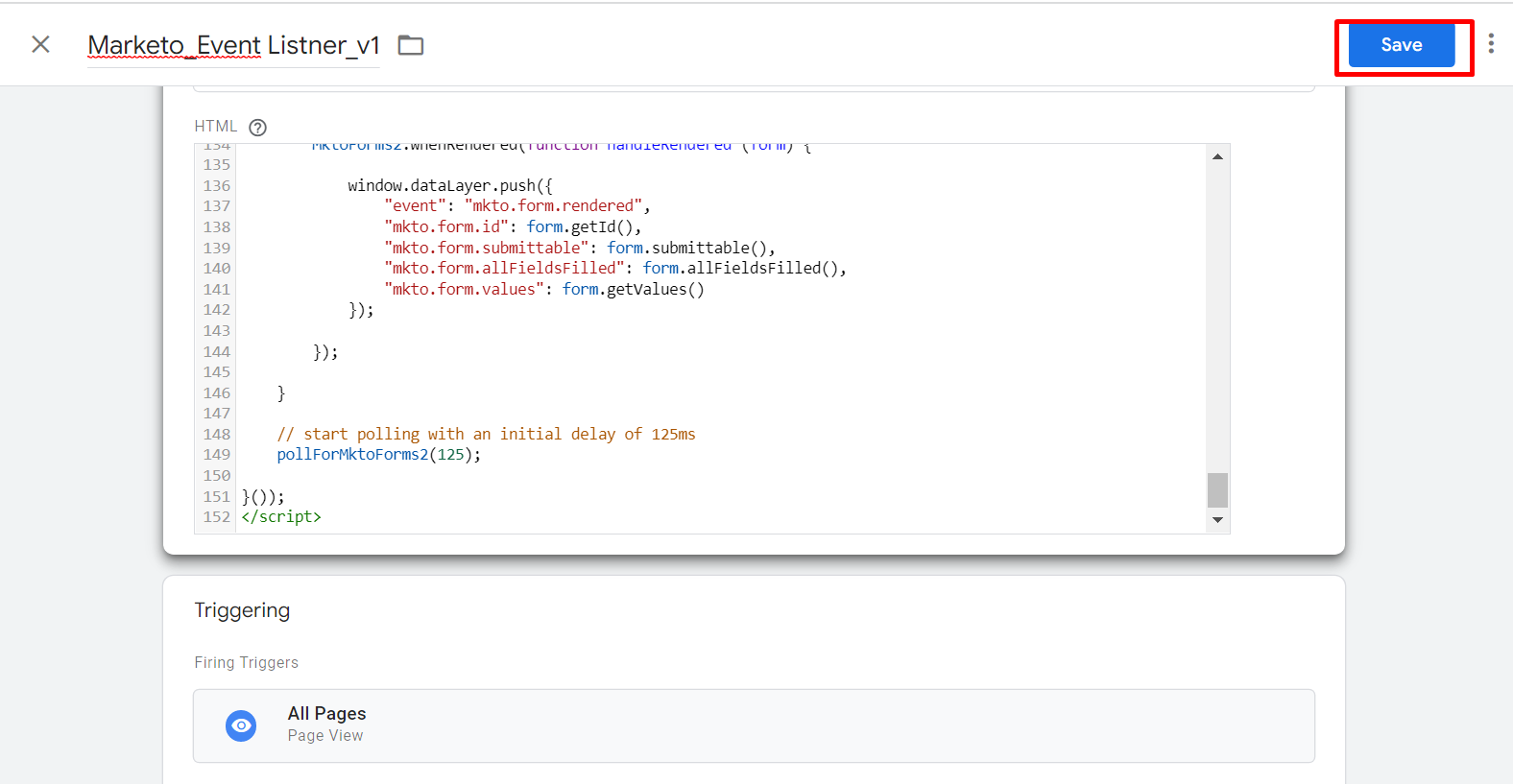This screenshot has height=784, width=1513.
Task: Click the window.dataLayer.push({ line
Action: (x=449, y=185)
